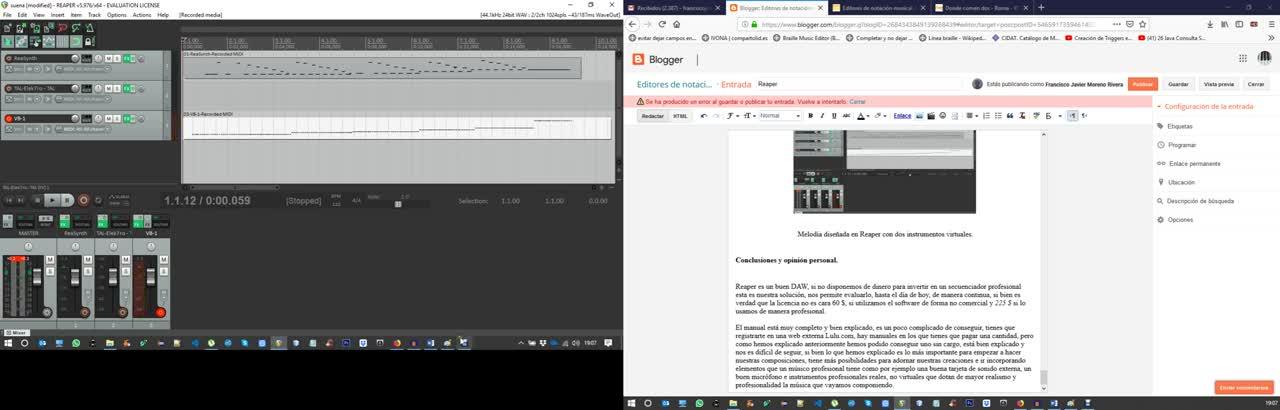
Task: Mute the ReaSynth track in track panel
Action: [x=108, y=59]
